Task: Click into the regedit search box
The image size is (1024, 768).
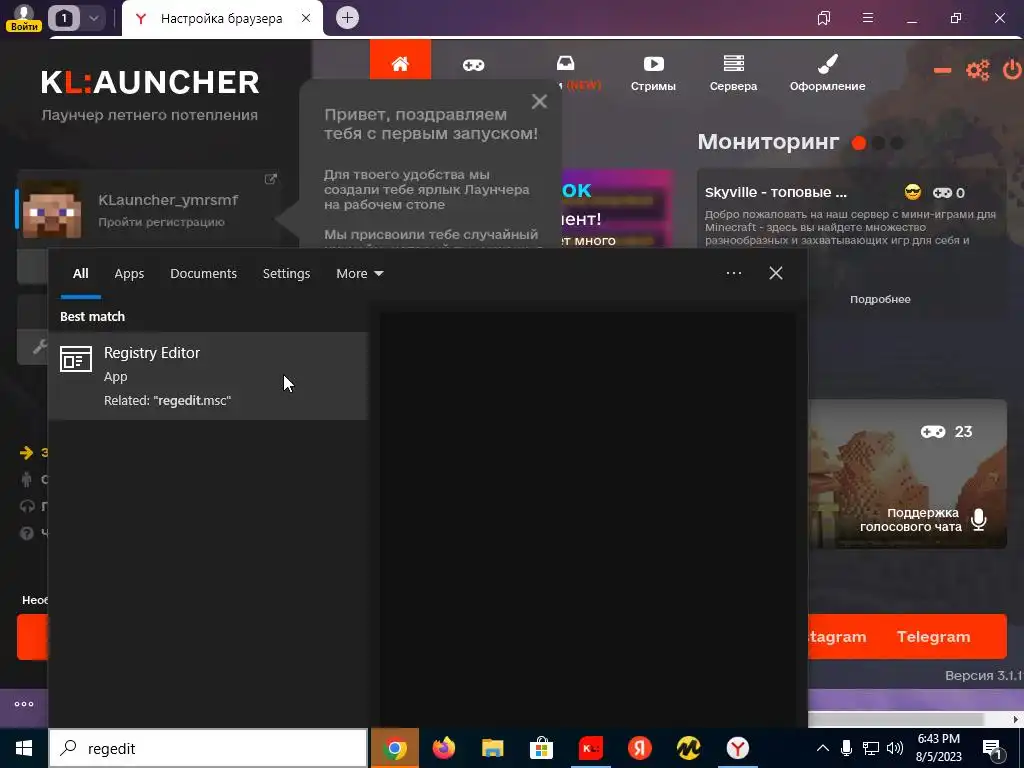Action: click(208, 748)
